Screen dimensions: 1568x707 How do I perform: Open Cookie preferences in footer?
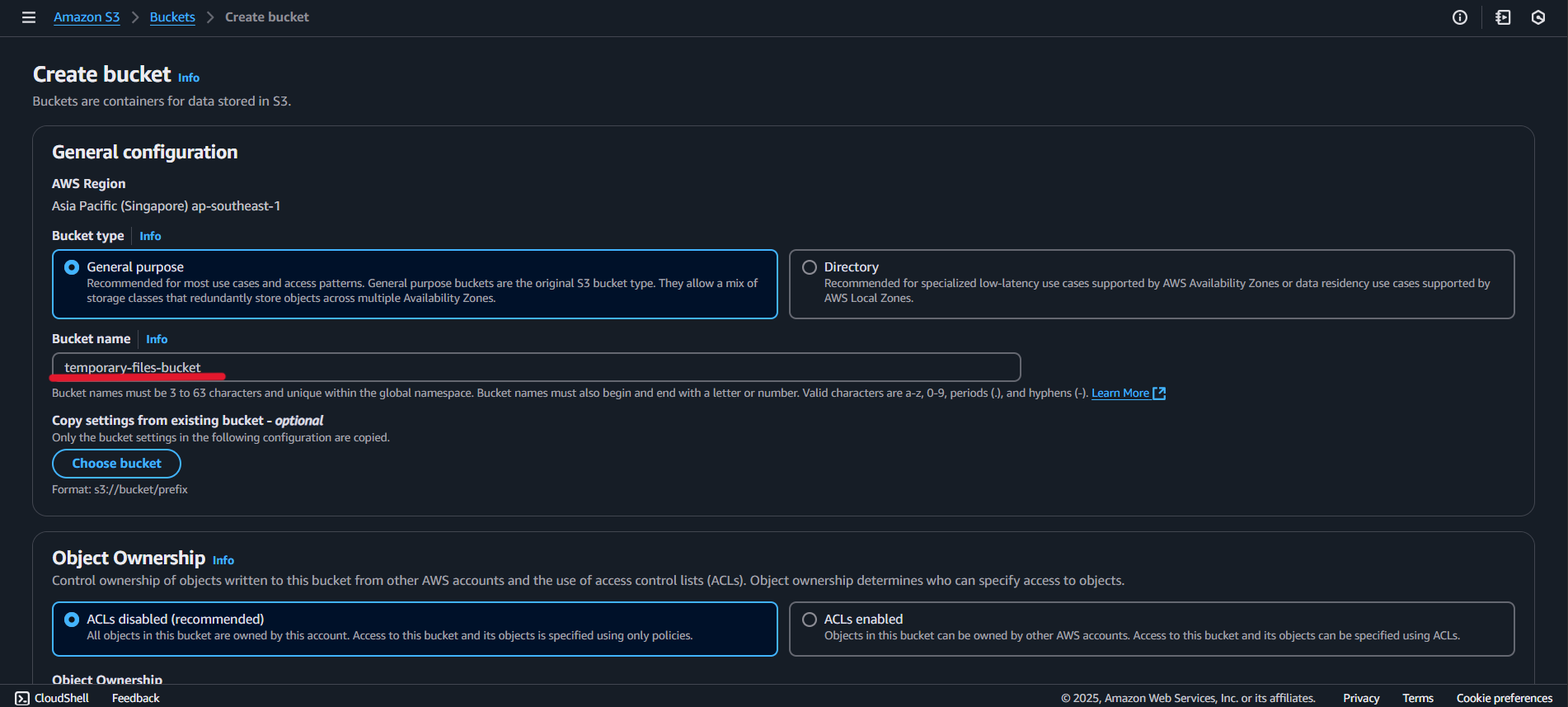point(1505,698)
